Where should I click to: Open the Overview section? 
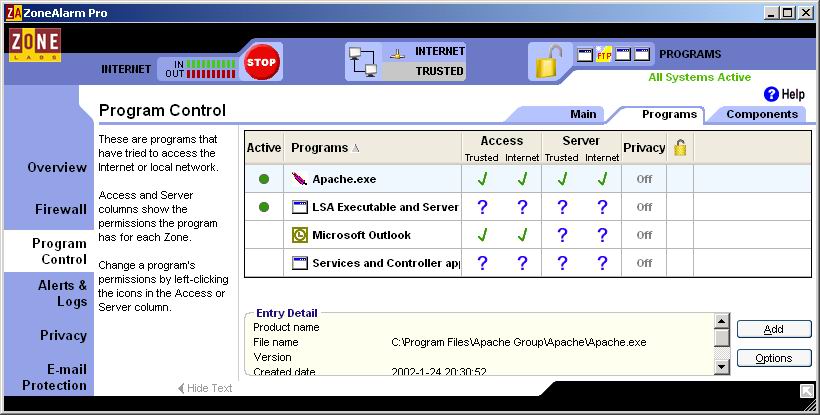coord(57,167)
